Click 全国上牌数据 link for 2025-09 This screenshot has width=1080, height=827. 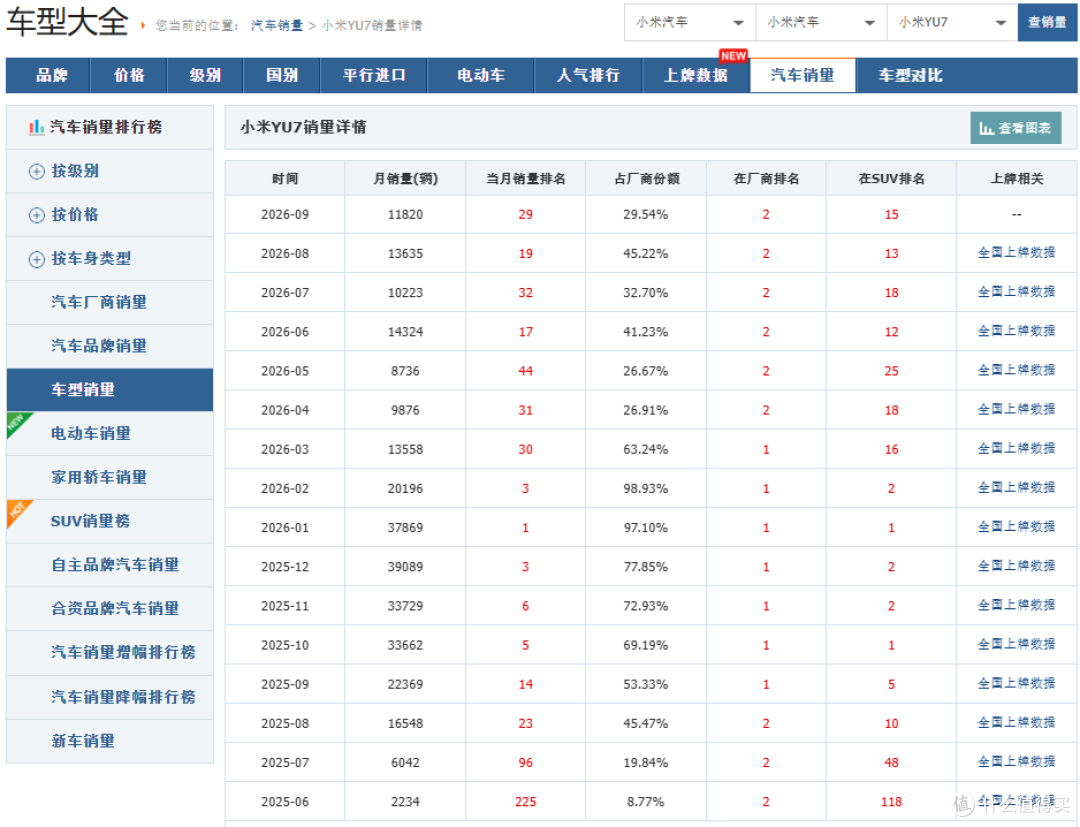click(x=1017, y=684)
